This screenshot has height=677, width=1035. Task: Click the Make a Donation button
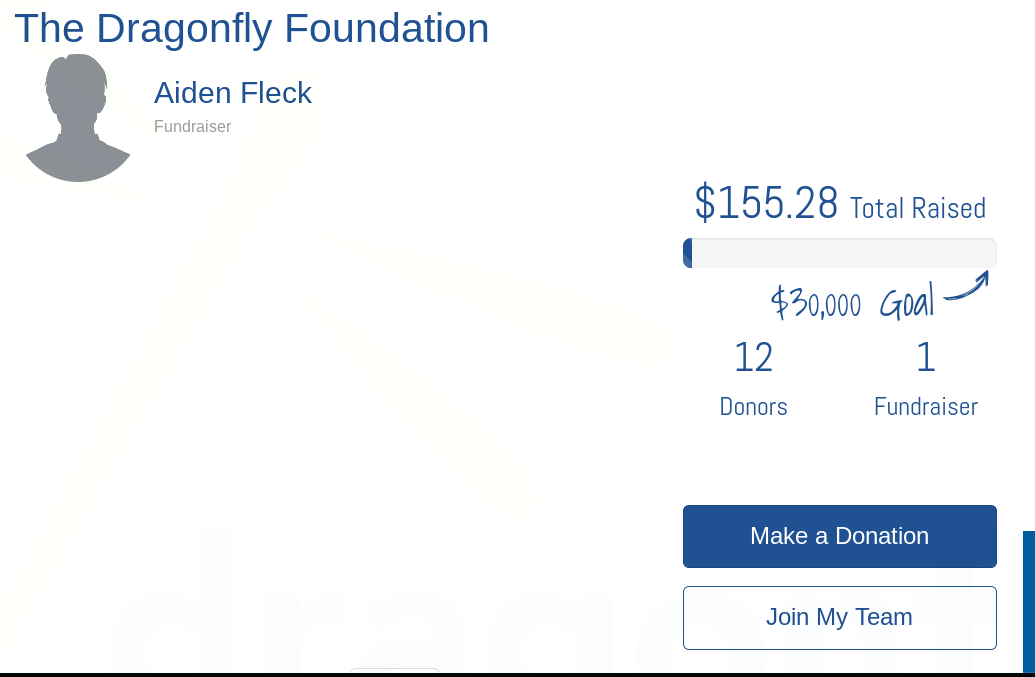click(839, 536)
